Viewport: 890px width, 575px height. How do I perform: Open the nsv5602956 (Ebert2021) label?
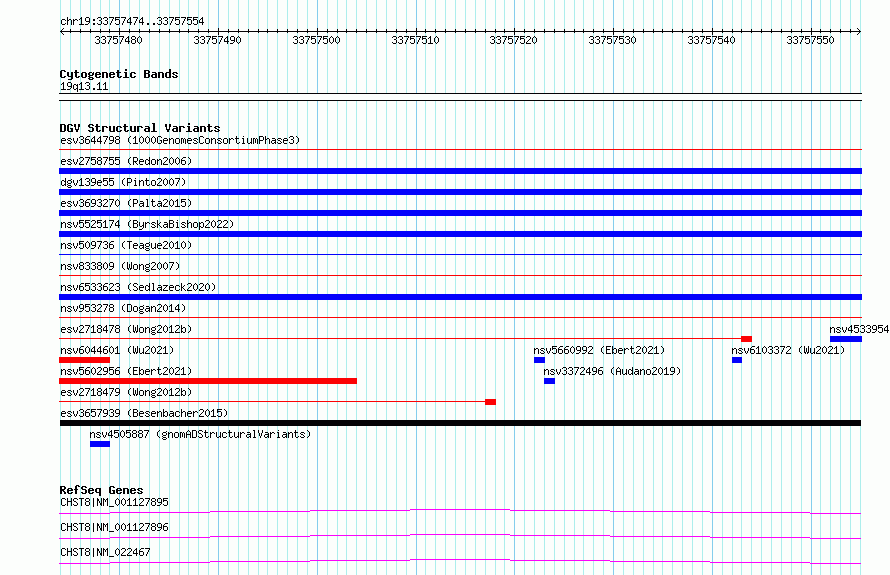pos(126,371)
